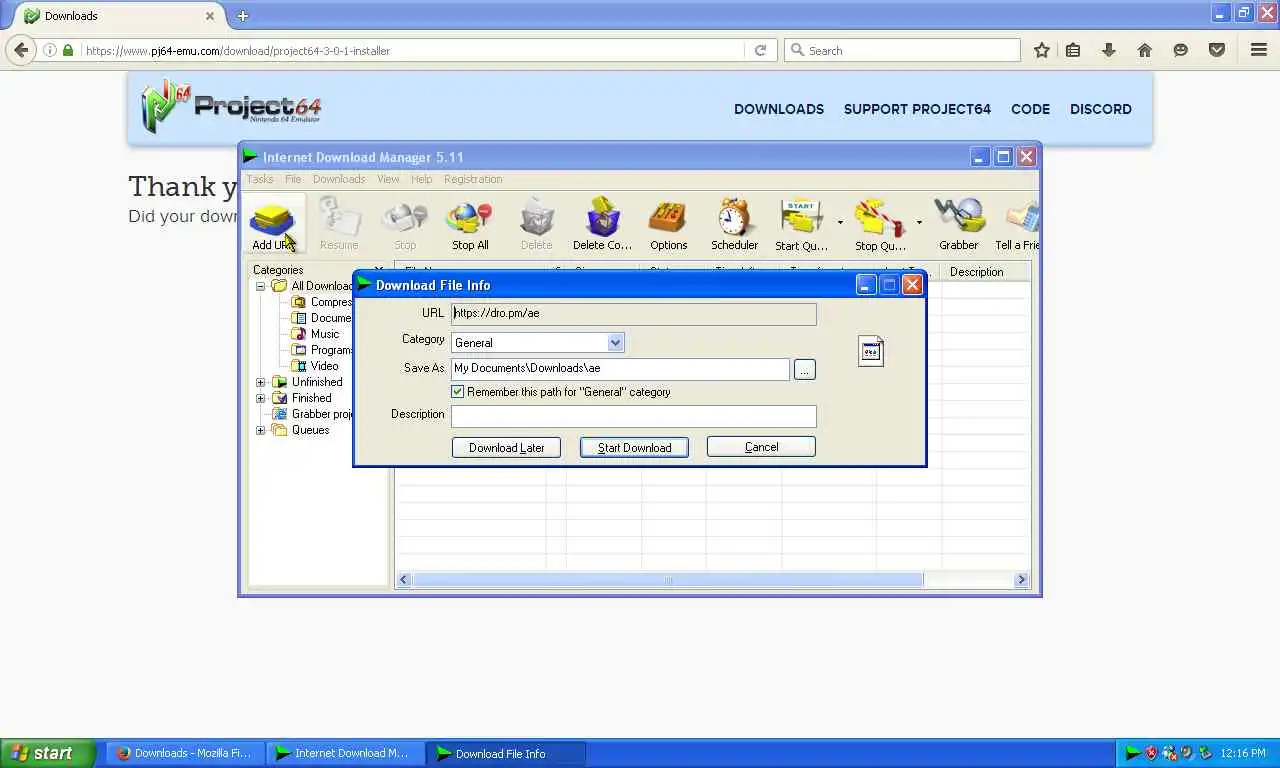This screenshot has height=768, width=1280.
Task: Open Start Queue dropdown arrow
Action: pos(840,223)
